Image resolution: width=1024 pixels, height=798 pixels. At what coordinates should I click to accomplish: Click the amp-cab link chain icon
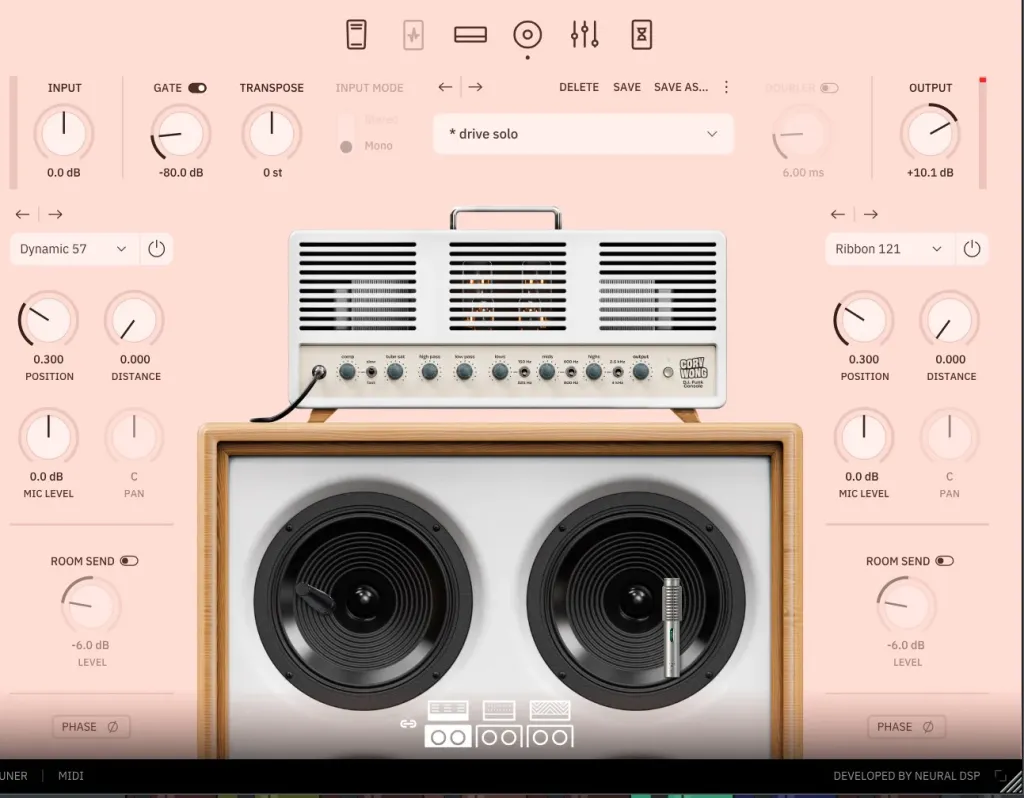(x=408, y=724)
